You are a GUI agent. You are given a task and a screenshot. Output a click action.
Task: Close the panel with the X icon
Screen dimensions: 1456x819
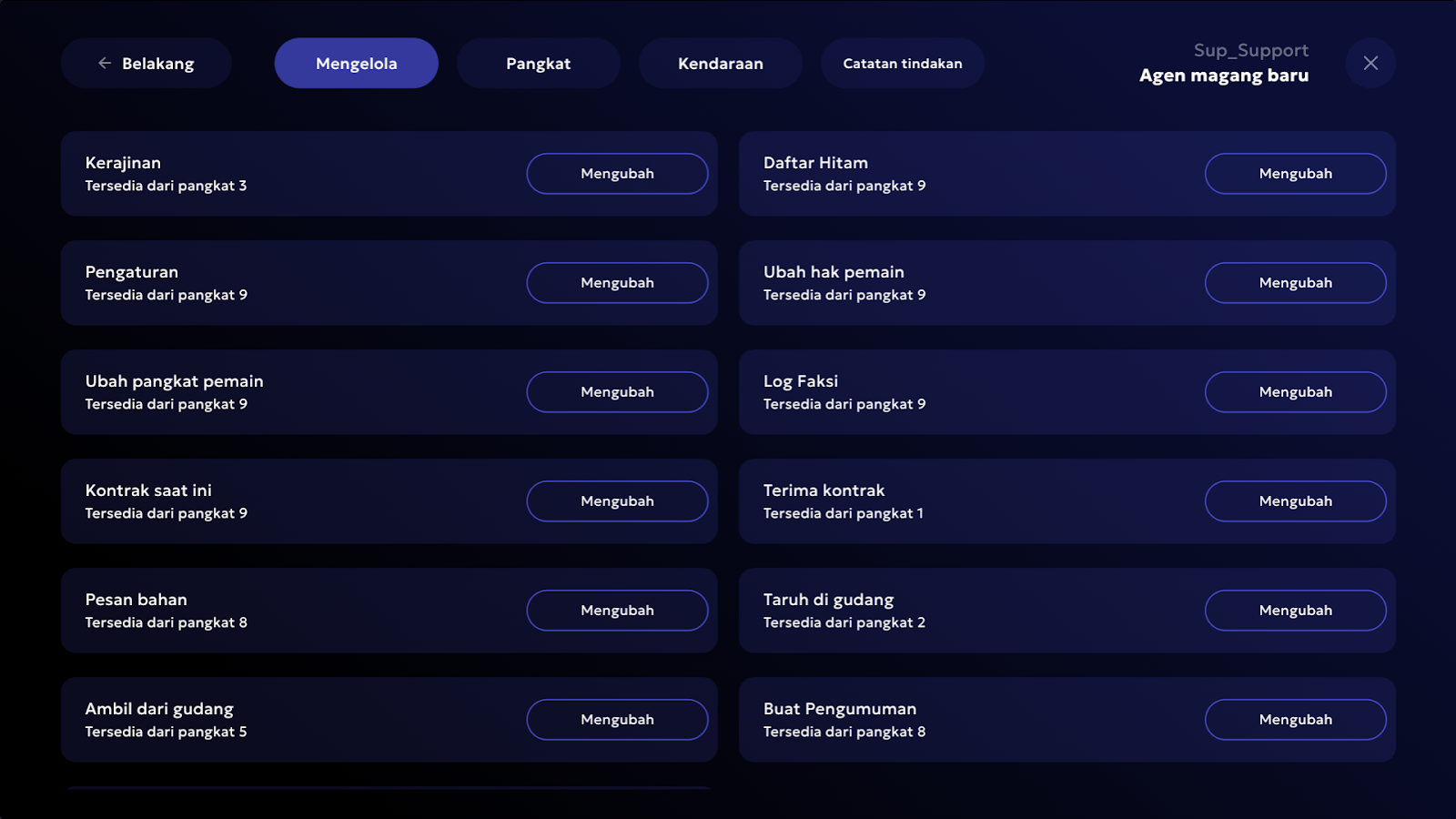pyautogui.click(x=1370, y=63)
